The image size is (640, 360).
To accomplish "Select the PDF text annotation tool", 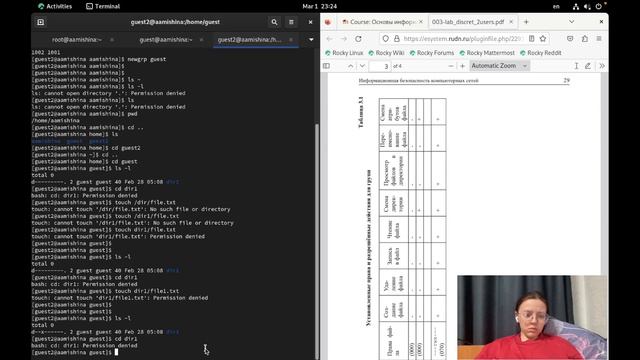I will 576,66.
